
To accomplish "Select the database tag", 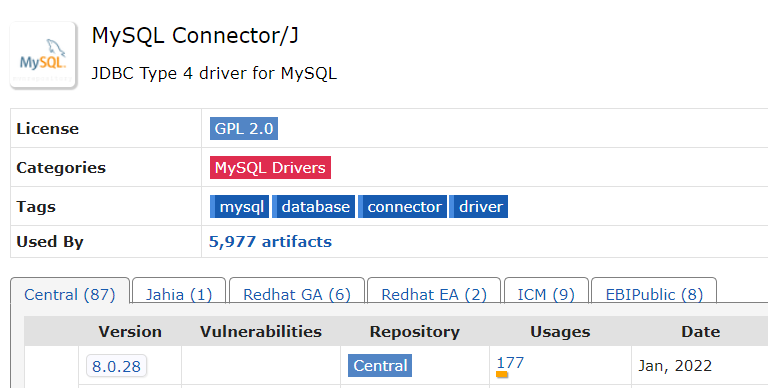I will pyautogui.click(x=313, y=207).
